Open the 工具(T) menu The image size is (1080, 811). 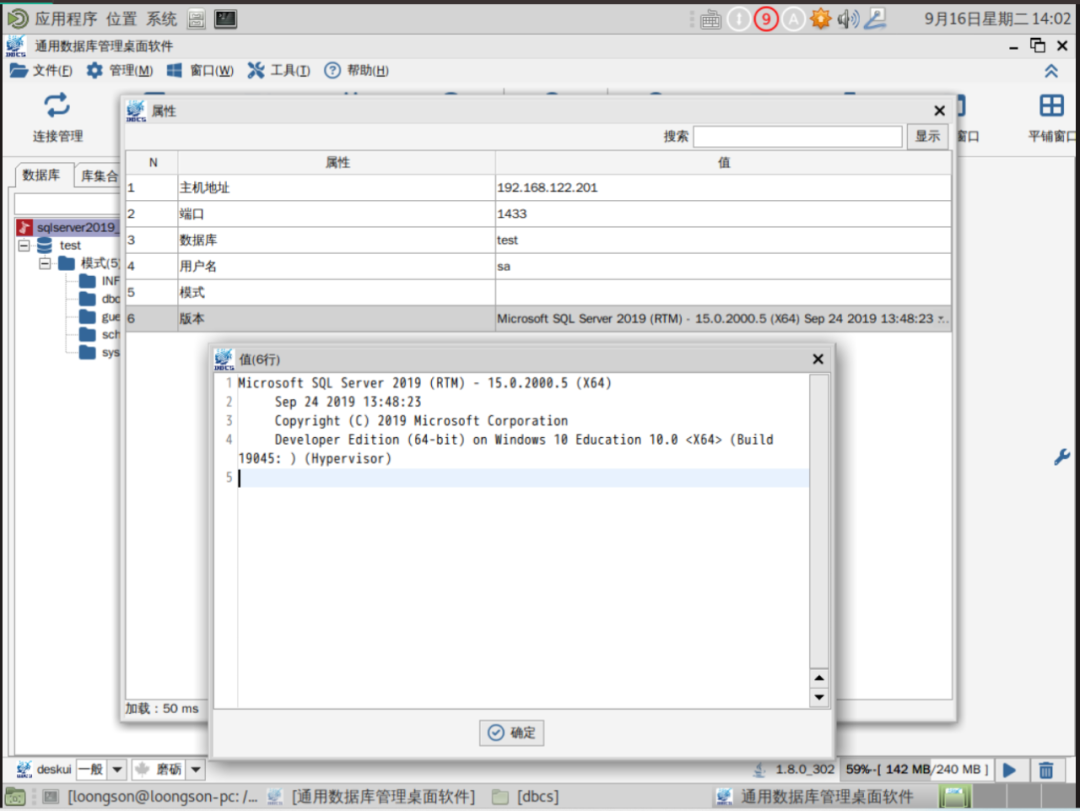279,70
